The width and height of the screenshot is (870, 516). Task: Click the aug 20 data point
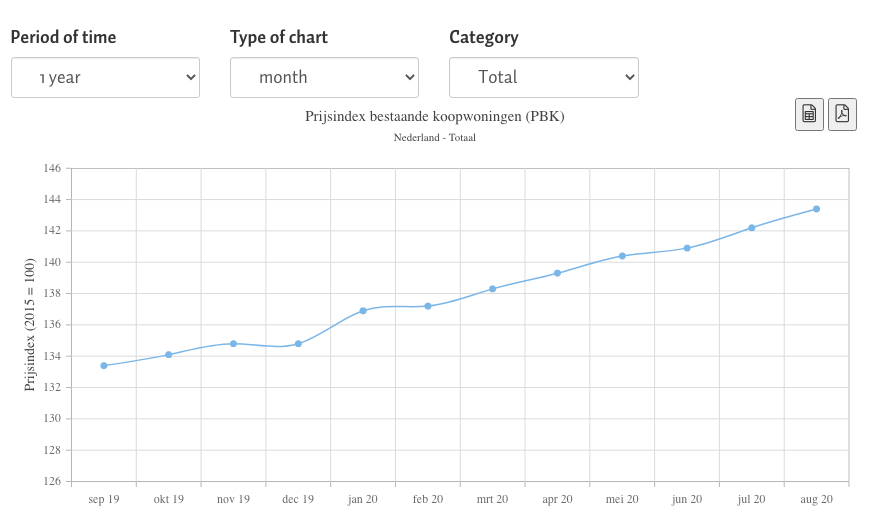816,209
